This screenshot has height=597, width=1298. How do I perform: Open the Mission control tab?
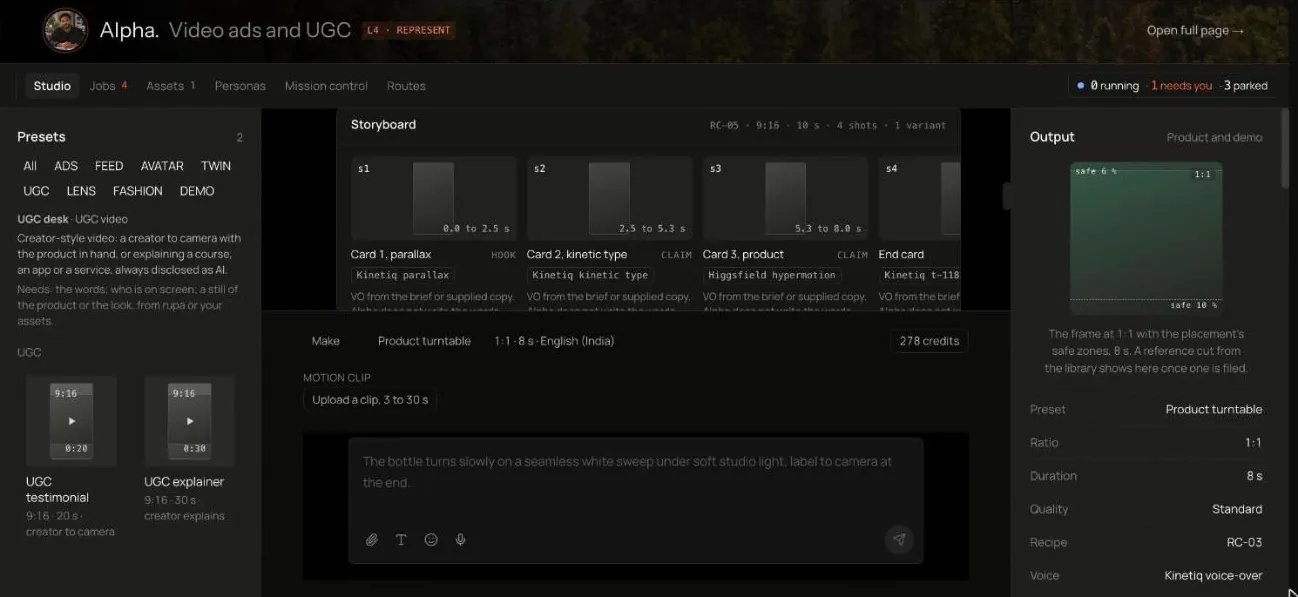[326, 86]
